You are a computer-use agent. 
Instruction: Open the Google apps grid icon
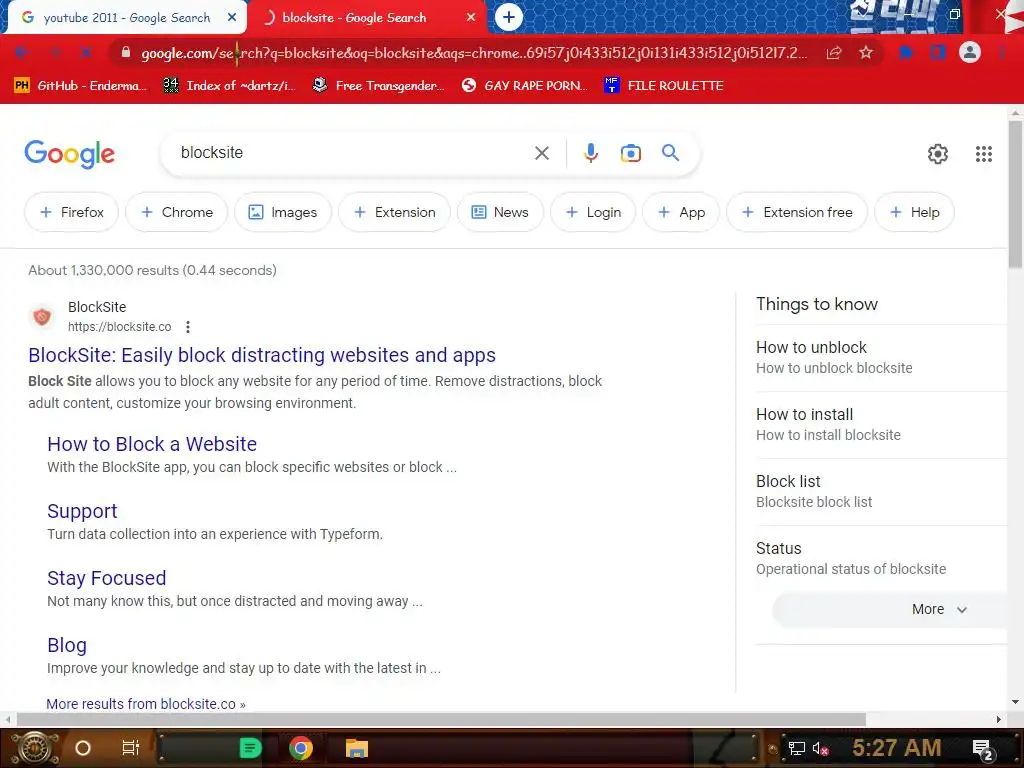tap(984, 153)
